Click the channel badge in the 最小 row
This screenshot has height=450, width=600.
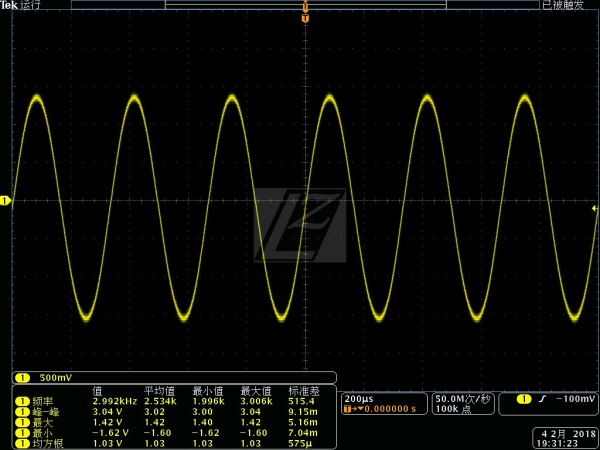(x=23, y=433)
